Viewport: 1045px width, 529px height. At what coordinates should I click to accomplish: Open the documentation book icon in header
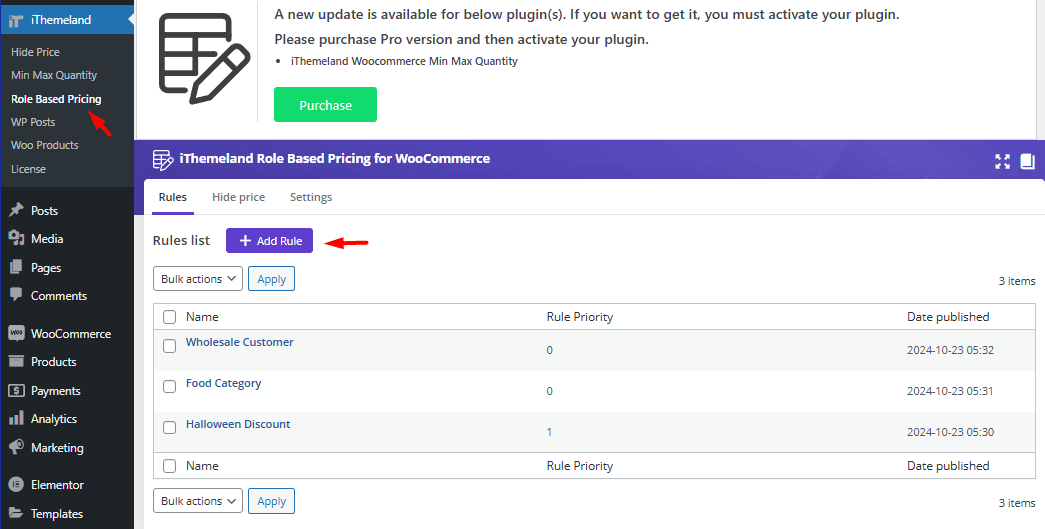tap(1026, 161)
